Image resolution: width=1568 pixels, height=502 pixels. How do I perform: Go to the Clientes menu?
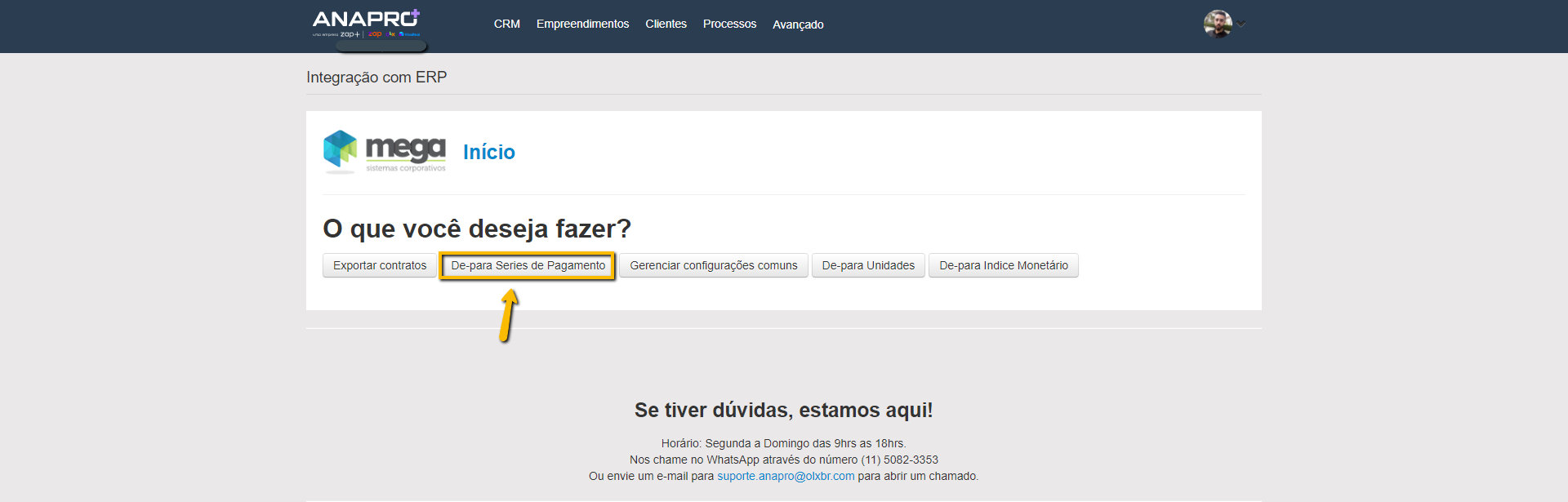[666, 24]
